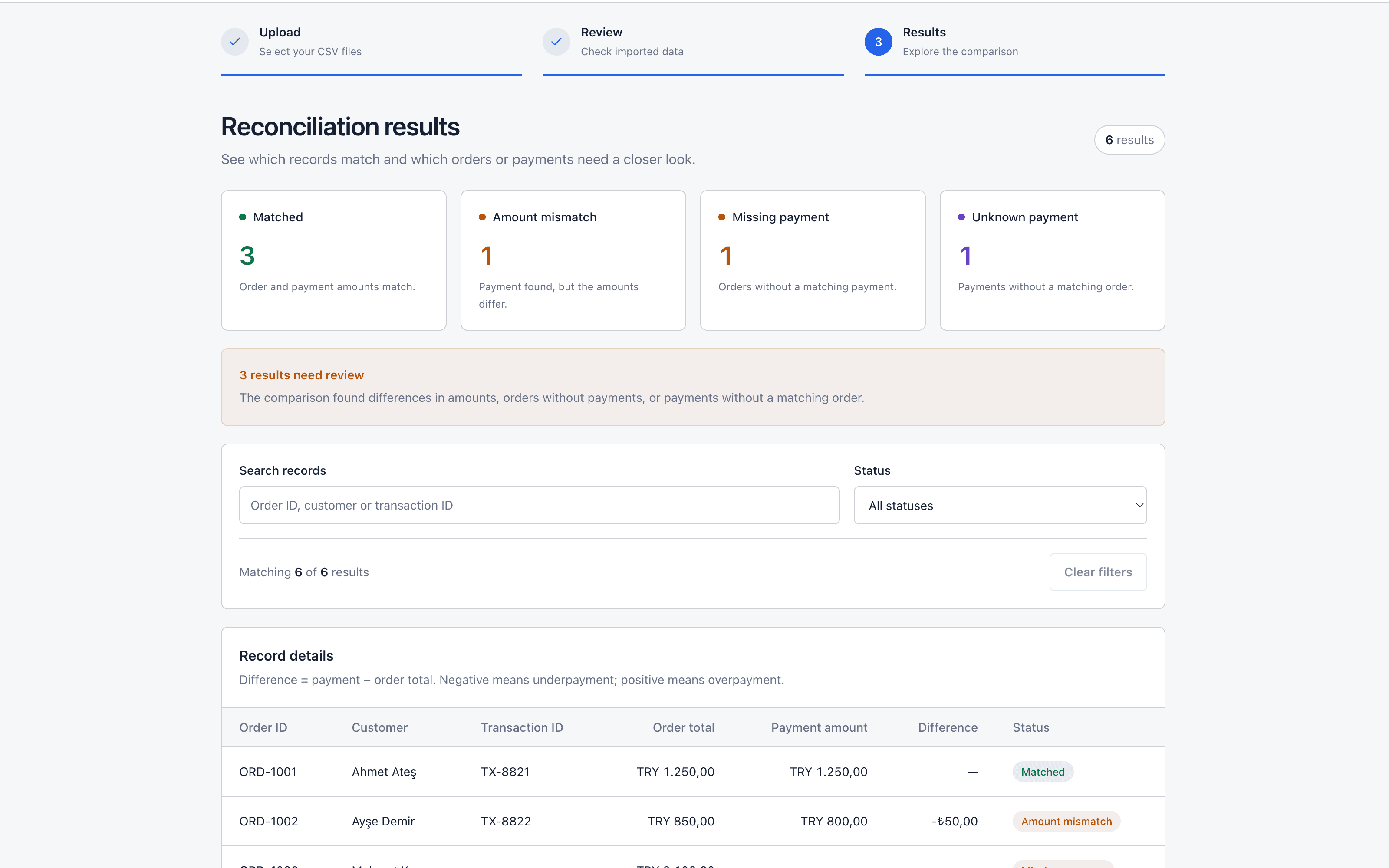Image resolution: width=1389 pixels, height=868 pixels.
Task: Click the Transaction ID column header
Action: point(522,727)
